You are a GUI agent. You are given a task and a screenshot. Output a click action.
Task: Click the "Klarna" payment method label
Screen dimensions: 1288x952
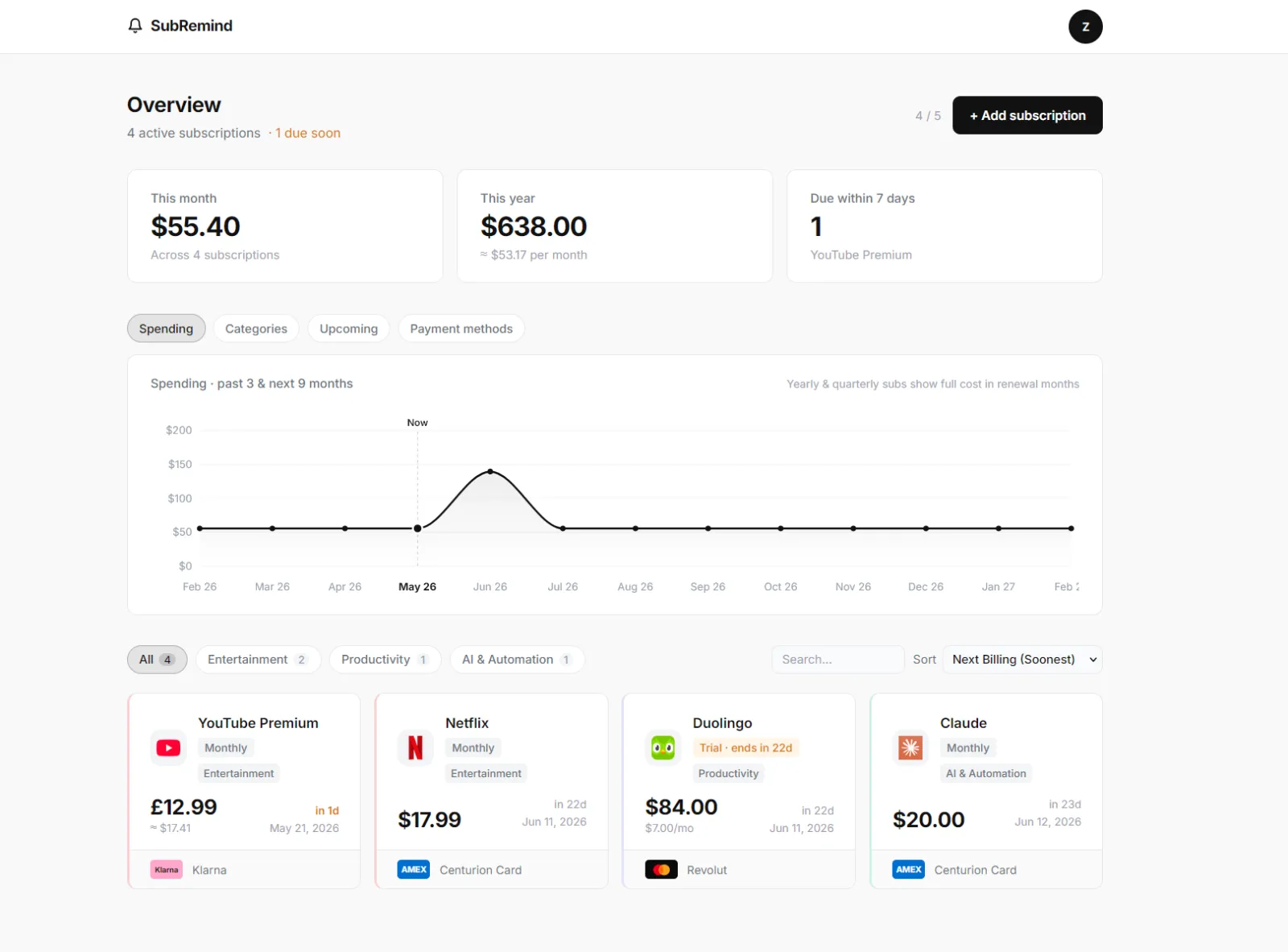[x=209, y=870]
